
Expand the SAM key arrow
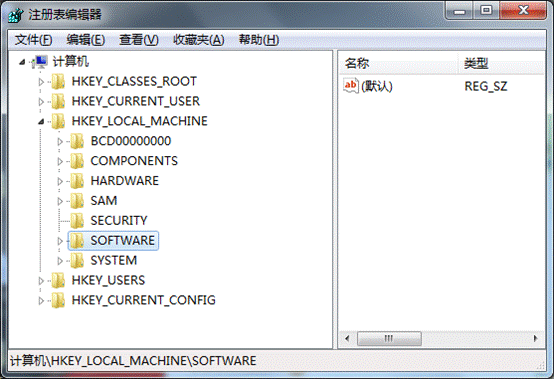tap(60, 201)
